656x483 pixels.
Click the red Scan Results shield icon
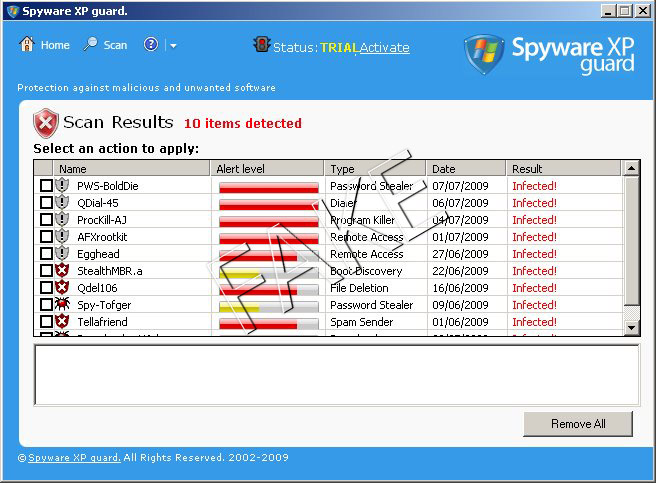point(46,123)
